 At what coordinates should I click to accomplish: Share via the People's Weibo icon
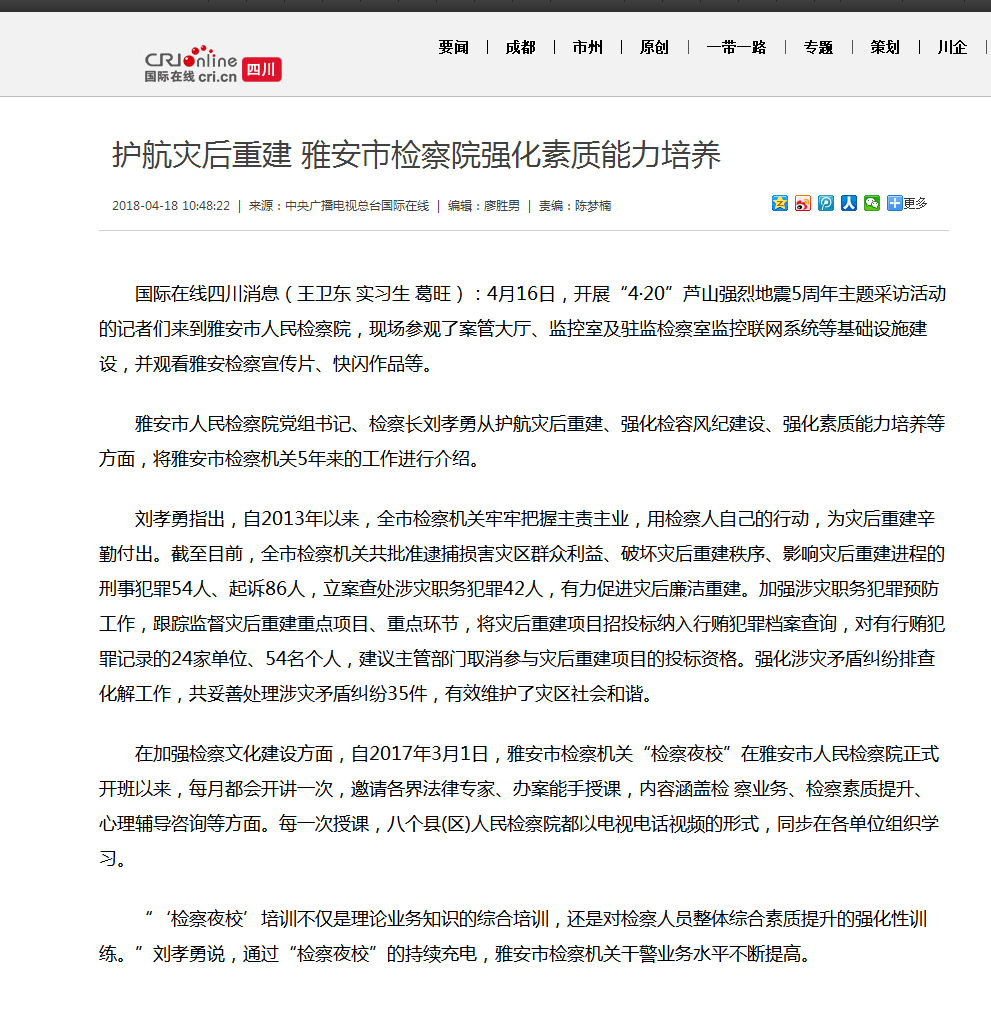(x=848, y=203)
